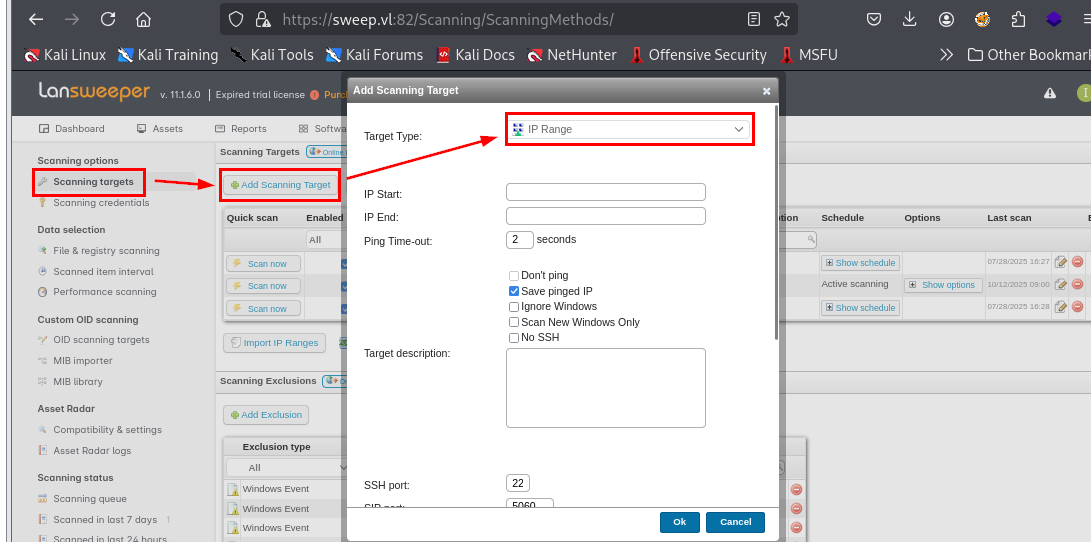Enable the No SSH checkbox
Screen dimensions: 1091x542
pos(514,337)
